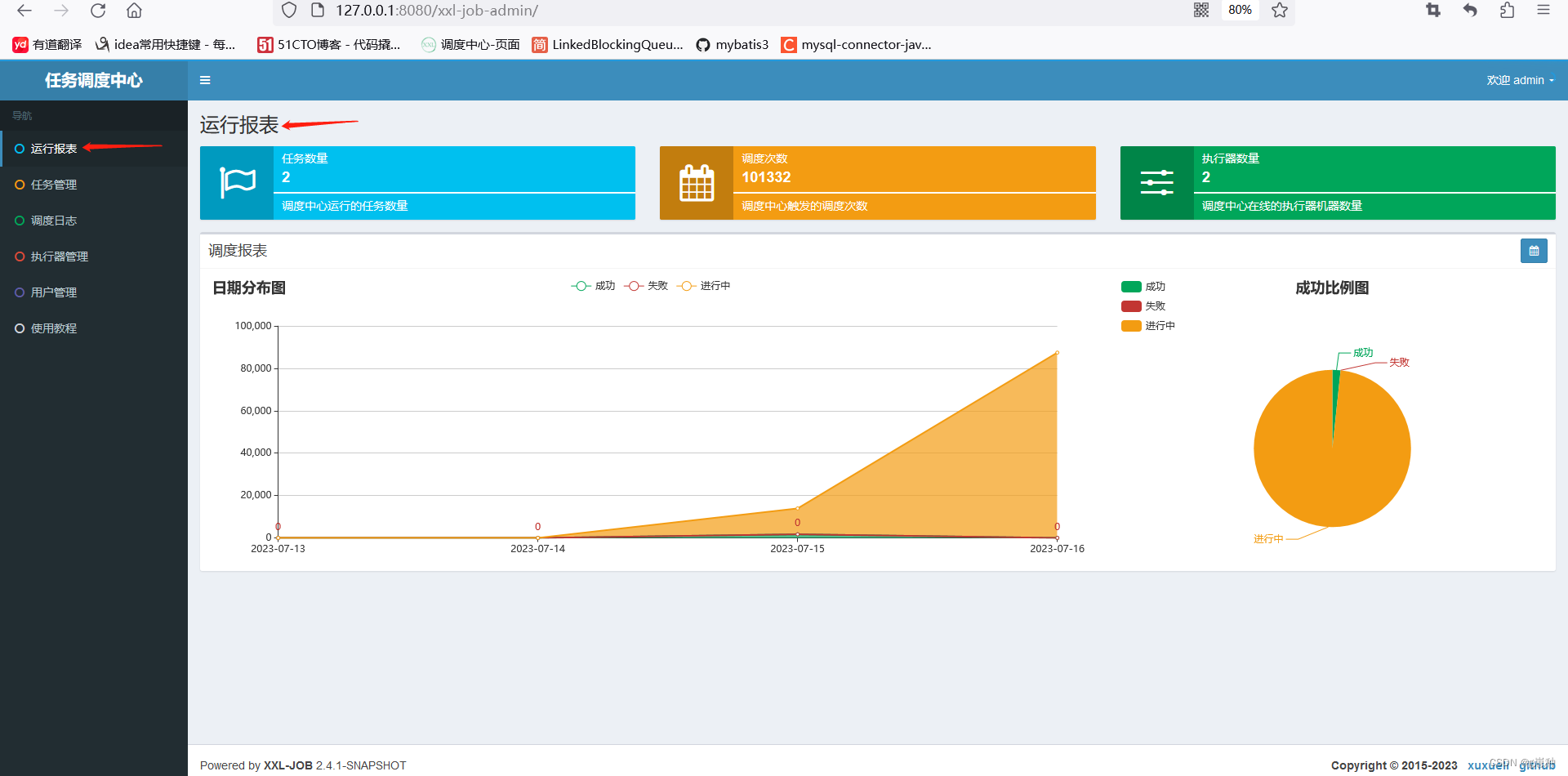Click the 2023-07-15 data point on chart
The width and height of the screenshot is (1568, 776).
pyautogui.click(x=797, y=508)
